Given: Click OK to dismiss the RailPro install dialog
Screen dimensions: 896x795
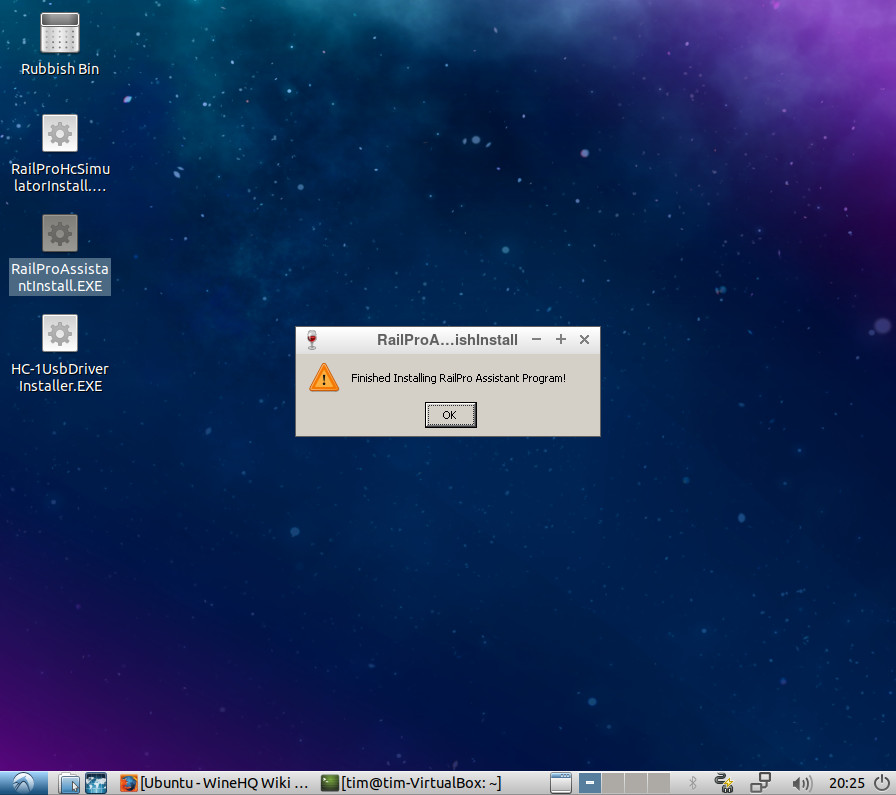Looking at the screenshot, I should tap(450, 414).
